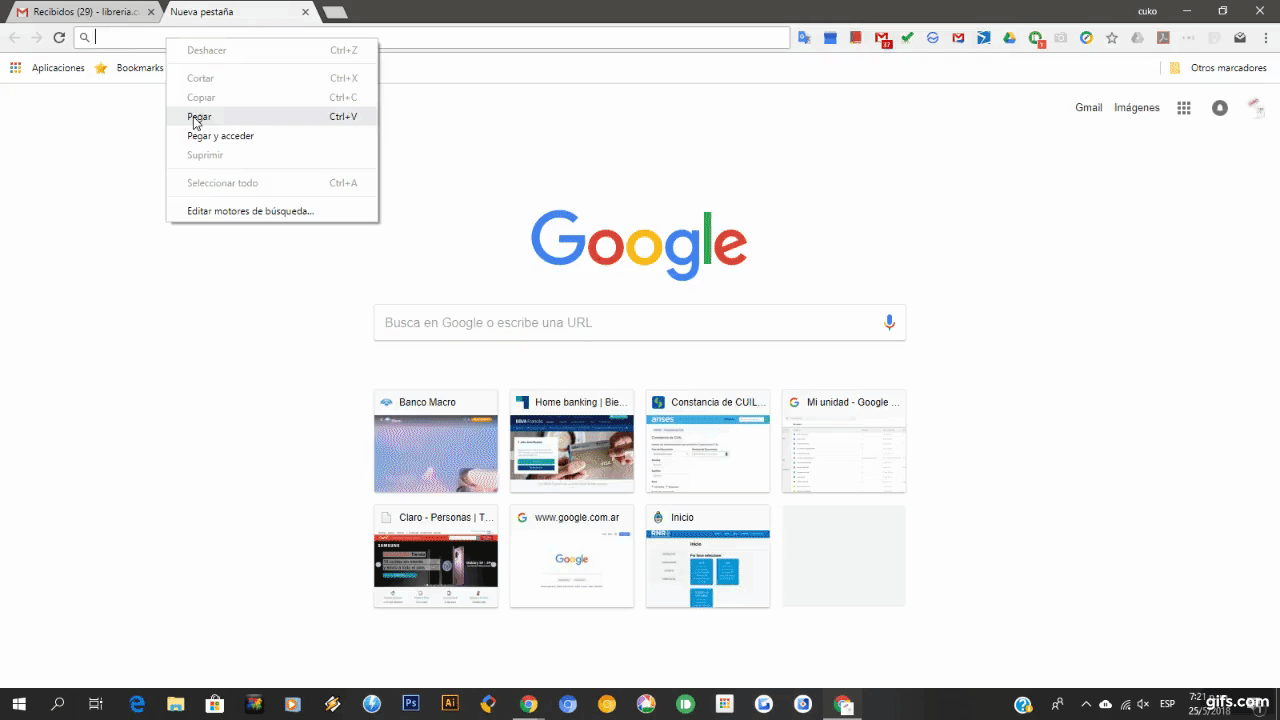1280x720 pixels.
Task: Click the ESP language indicator in taskbar
Action: click(x=1167, y=704)
